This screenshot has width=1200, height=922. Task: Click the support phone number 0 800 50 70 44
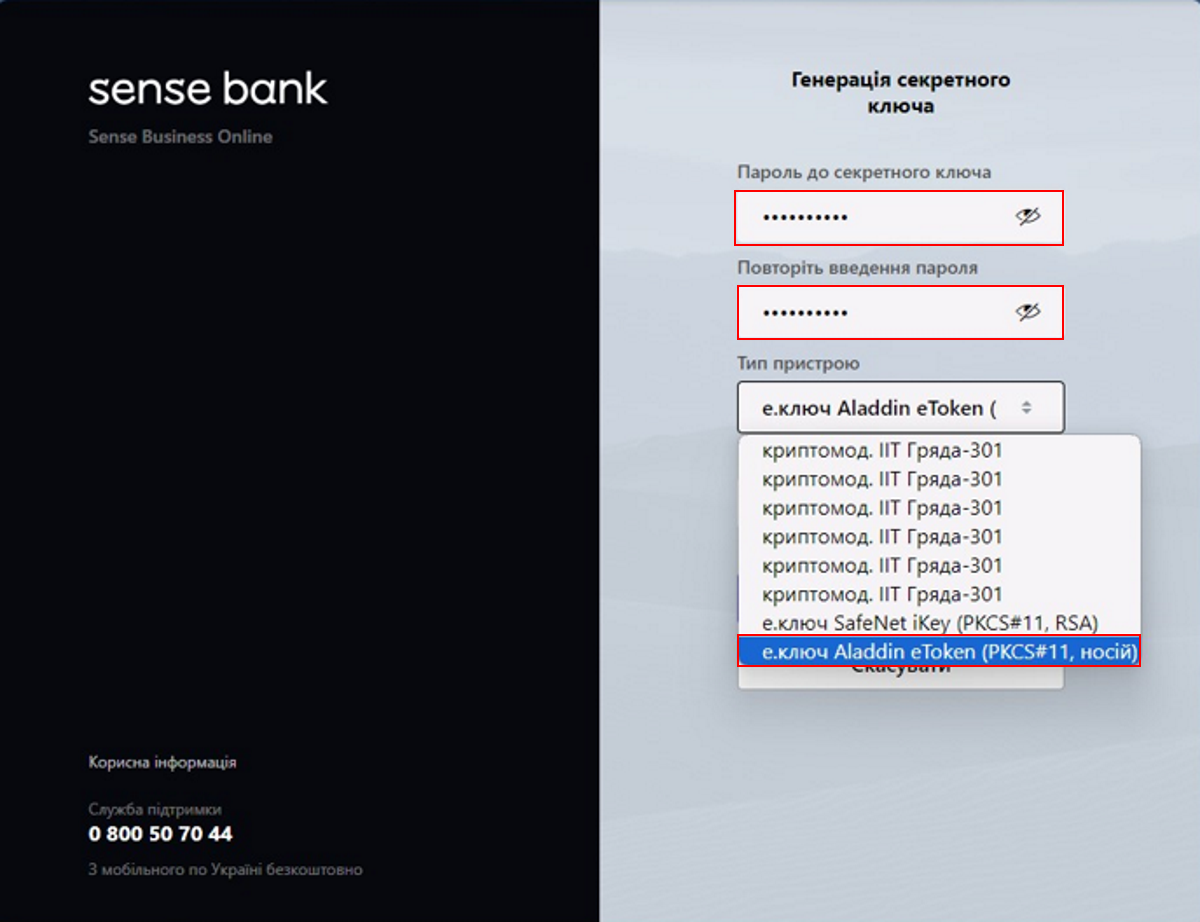pyautogui.click(x=160, y=834)
